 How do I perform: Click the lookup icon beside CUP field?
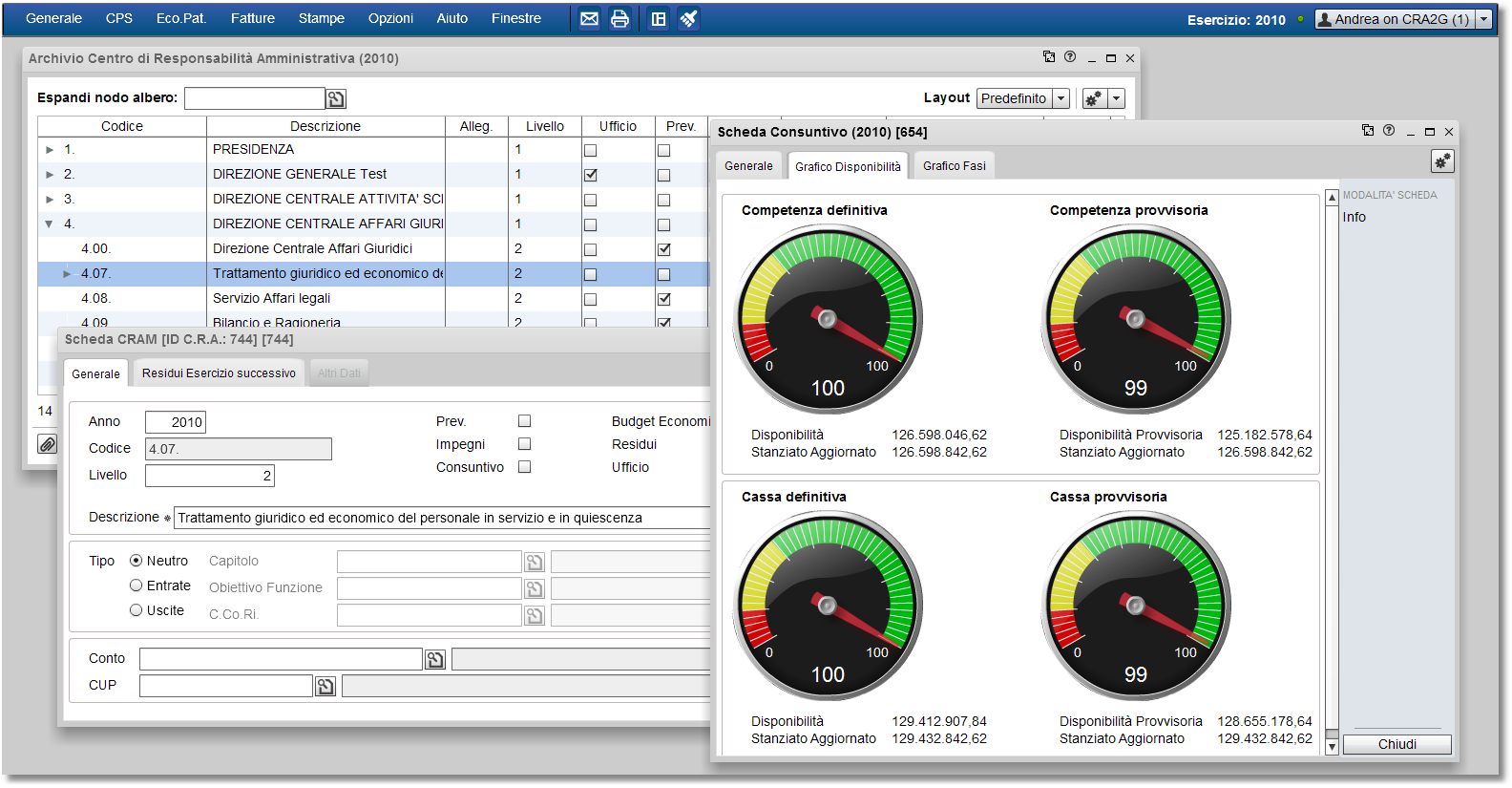tap(325, 687)
